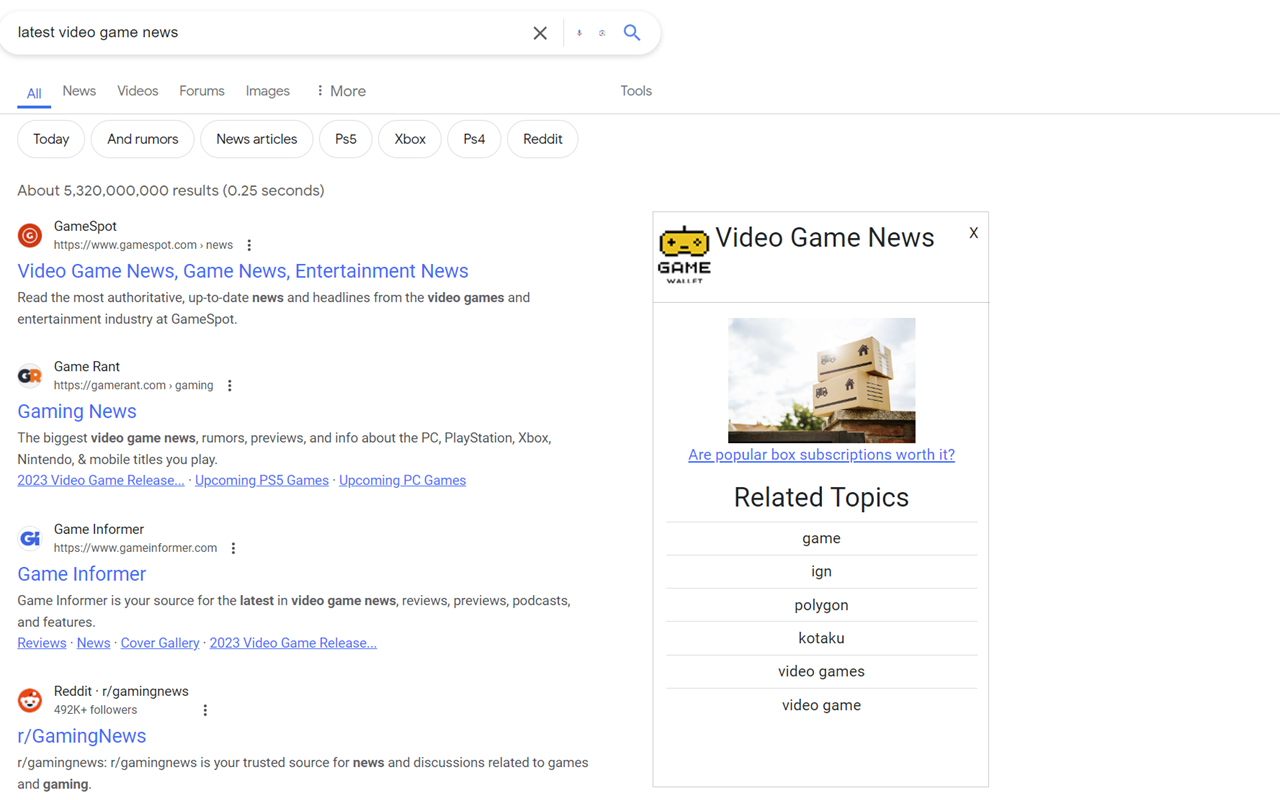Screen dimensions: 1280x800
Task: Select related topic polygon
Action: (x=822, y=605)
